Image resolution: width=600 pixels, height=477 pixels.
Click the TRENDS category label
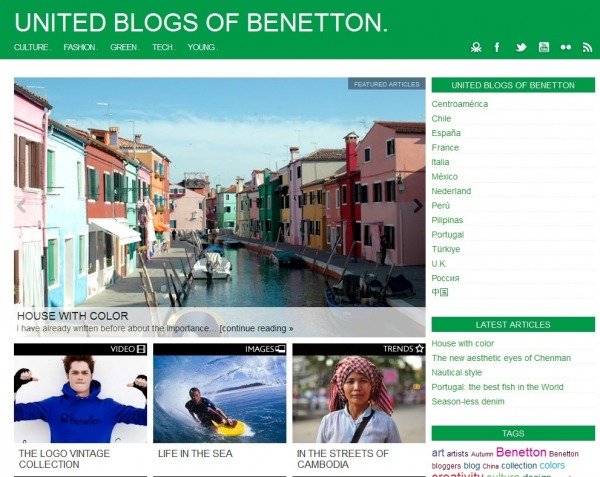point(398,349)
